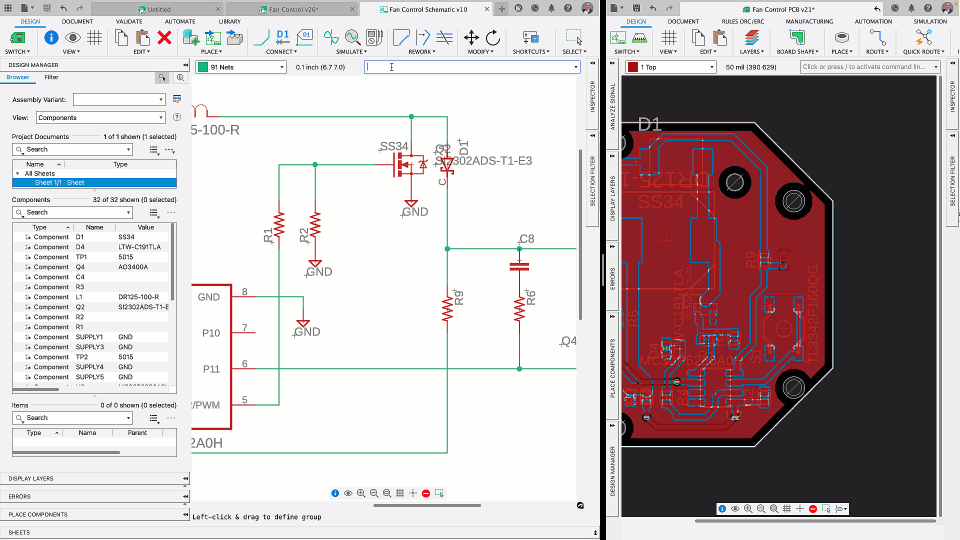Click the red Delete X icon in Edit
Viewport: 960px width, 540px height.
coord(165,38)
